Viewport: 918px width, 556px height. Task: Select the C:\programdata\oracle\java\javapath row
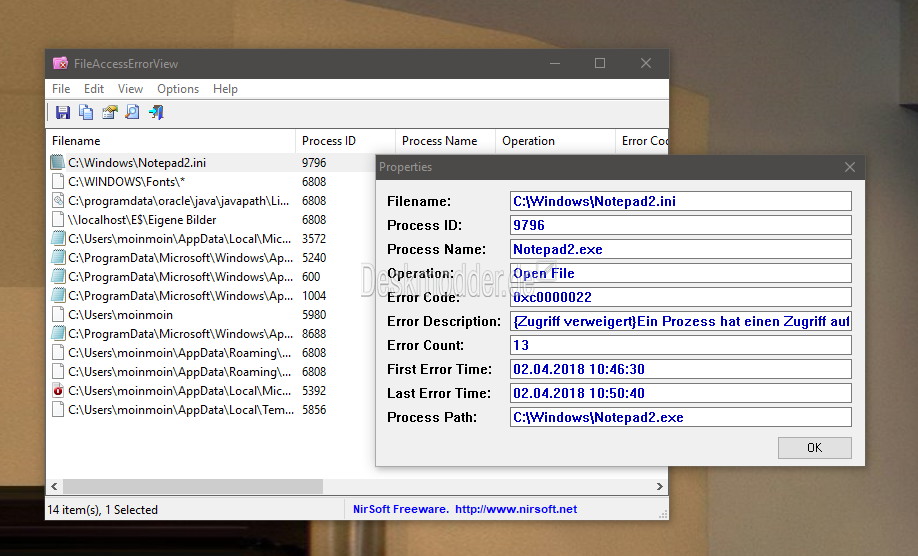[211, 201]
